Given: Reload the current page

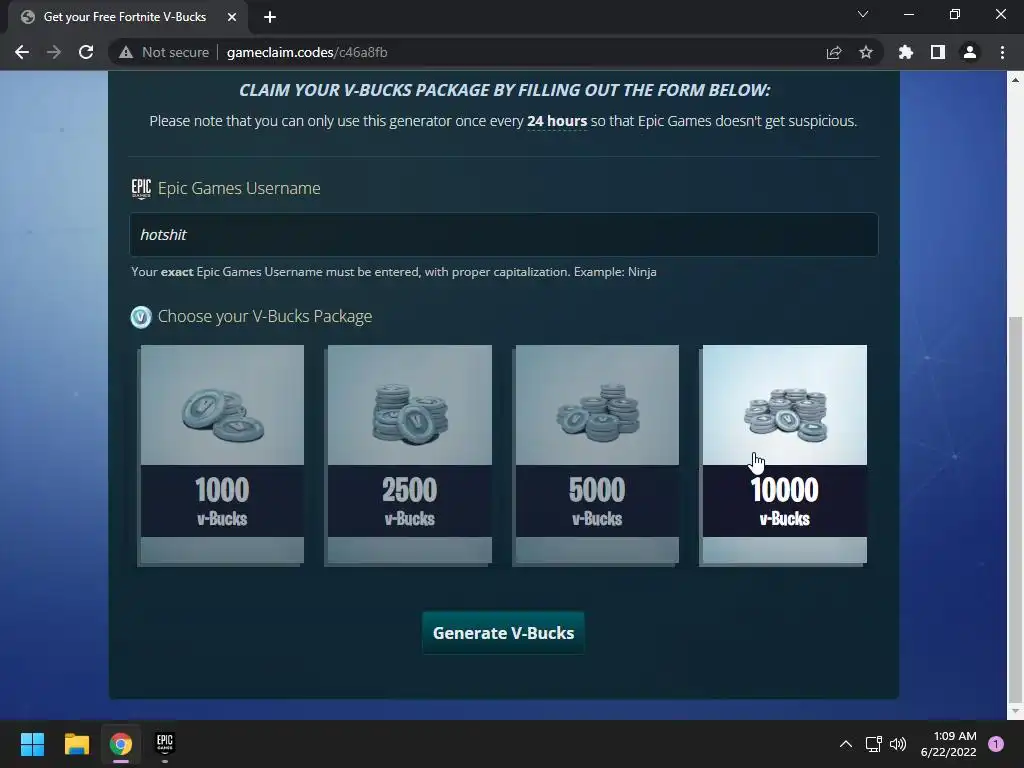Looking at the screenshot, I should click(86, 52).
